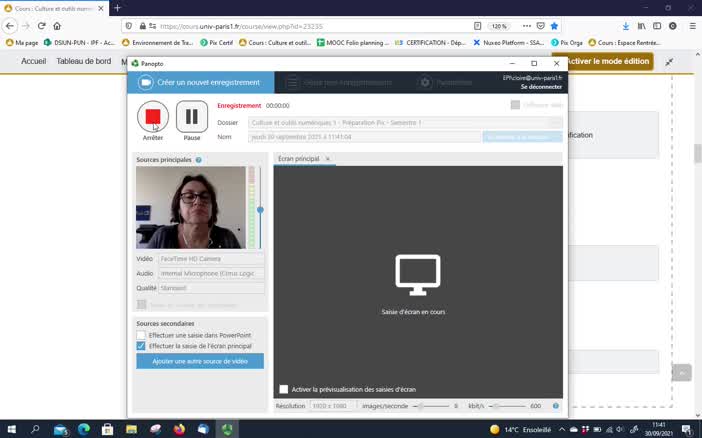
Task: Open the Vidéo source dropdown
Action: pos(211,258)
